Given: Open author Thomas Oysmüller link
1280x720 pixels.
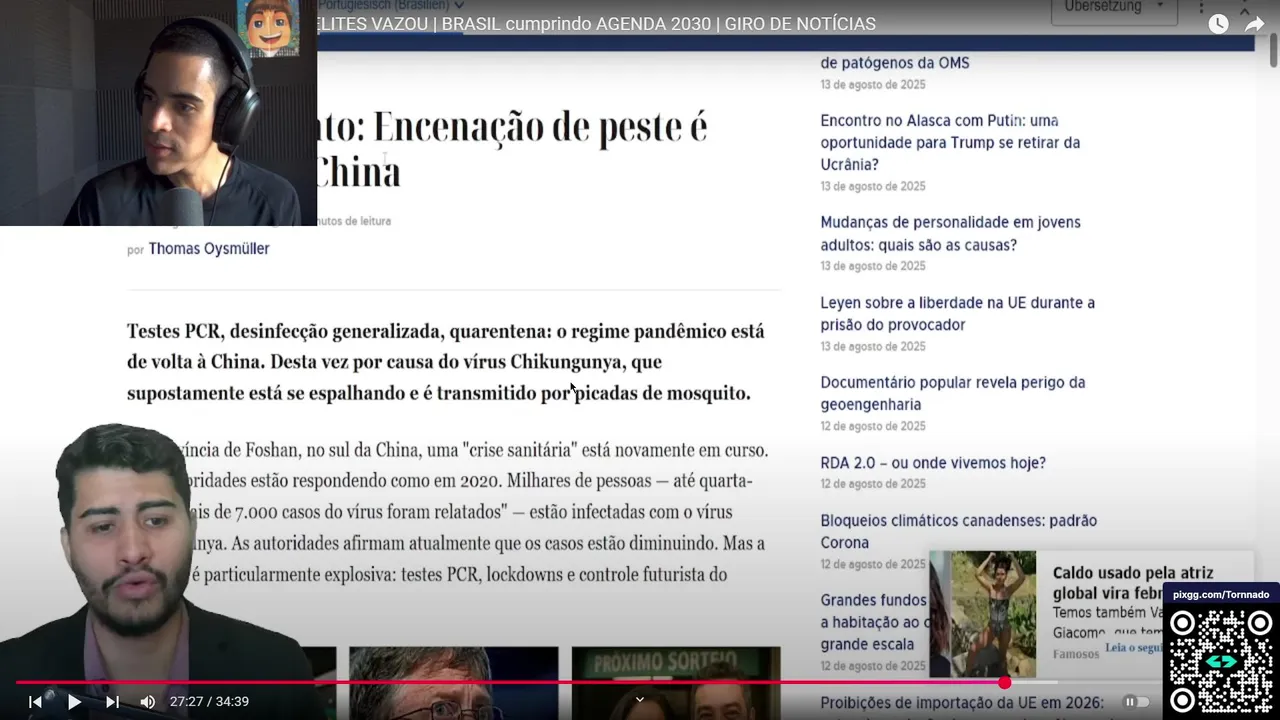Looking at the screenshot, I should [209, 248].
